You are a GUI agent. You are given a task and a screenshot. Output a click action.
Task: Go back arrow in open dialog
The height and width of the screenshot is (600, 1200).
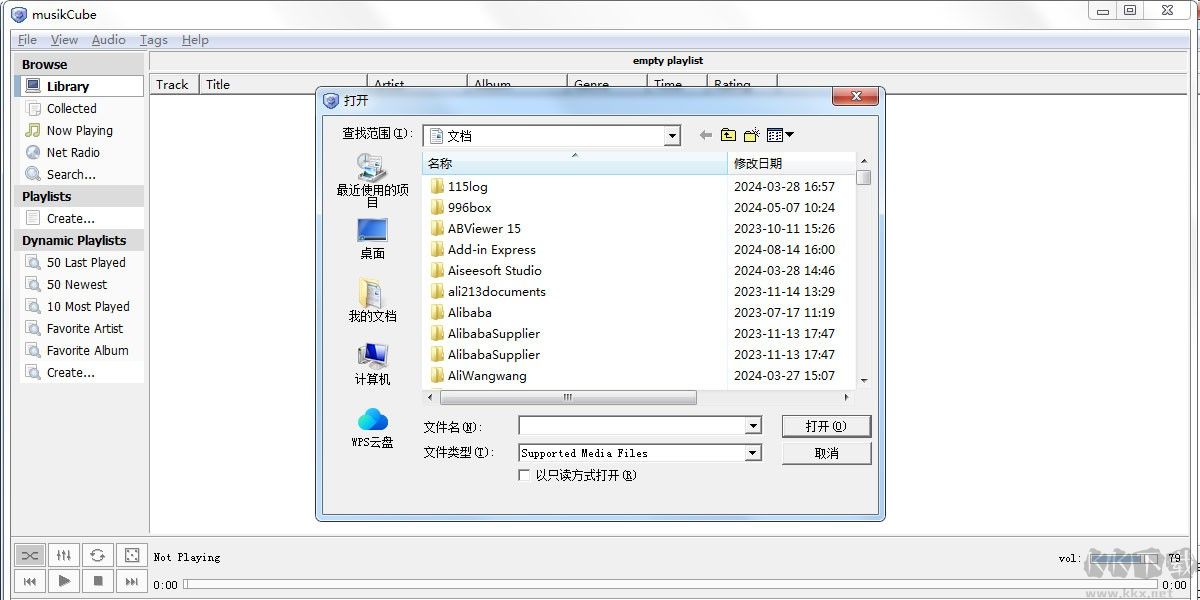coord(706,135)
